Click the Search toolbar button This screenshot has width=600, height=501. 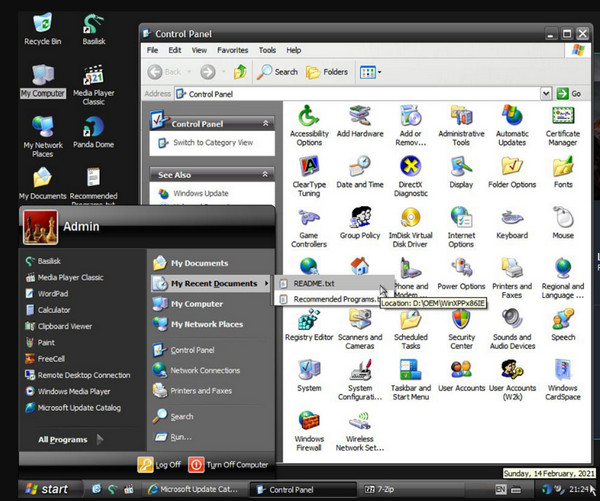pyautogui.click(x=277, y=72)
